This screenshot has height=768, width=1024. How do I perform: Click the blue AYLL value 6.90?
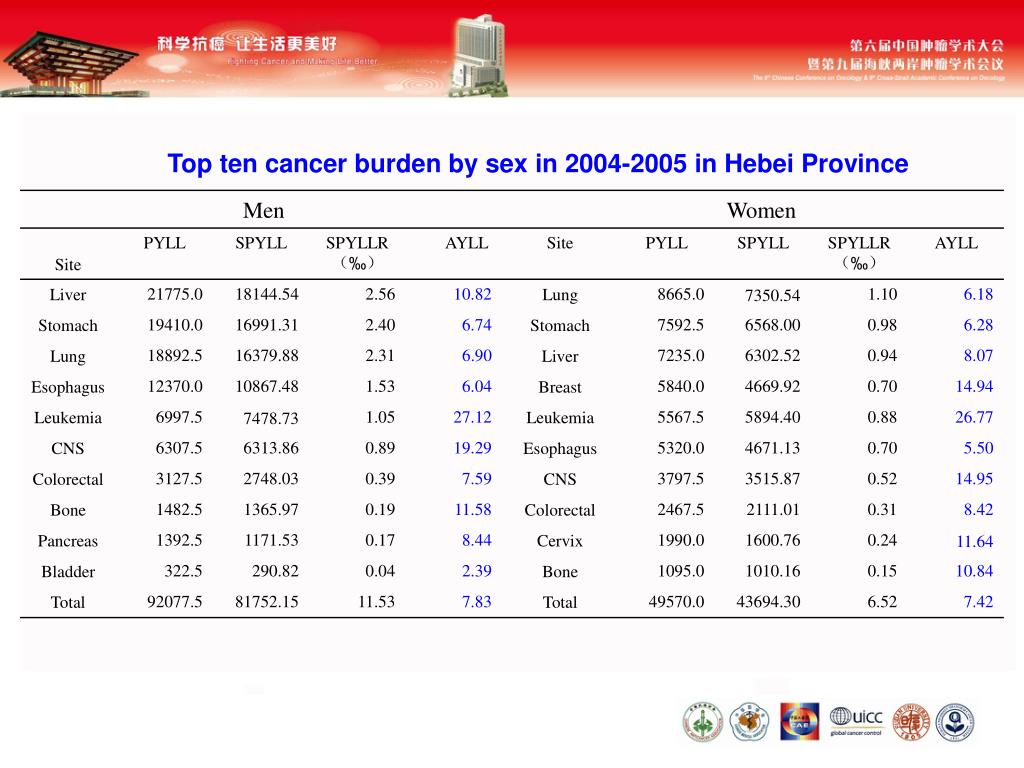pos(476,356)
